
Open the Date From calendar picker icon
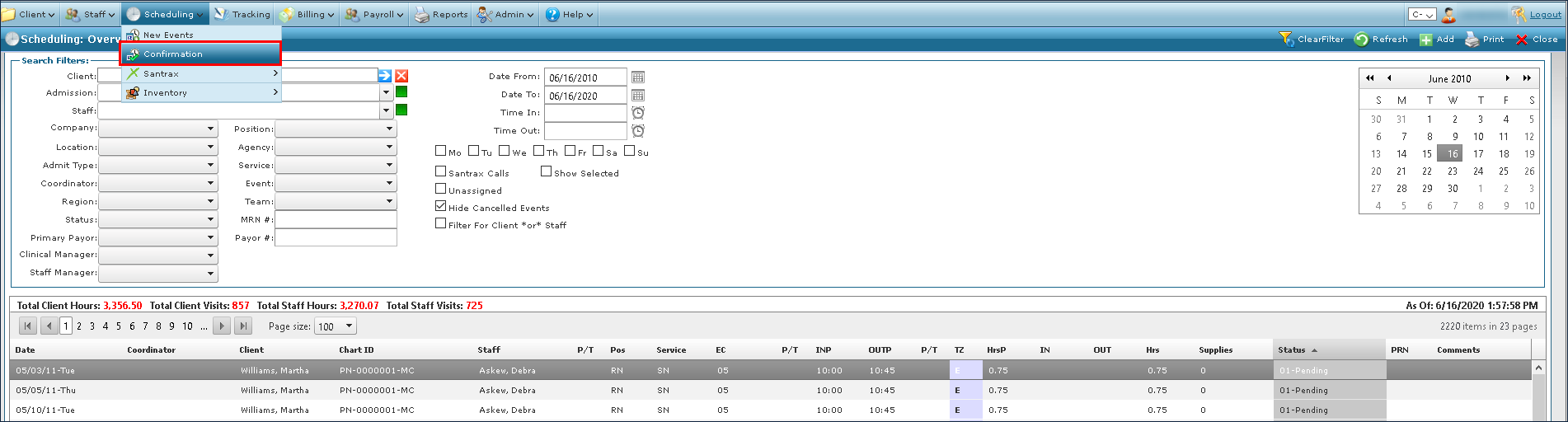(637, 77)
